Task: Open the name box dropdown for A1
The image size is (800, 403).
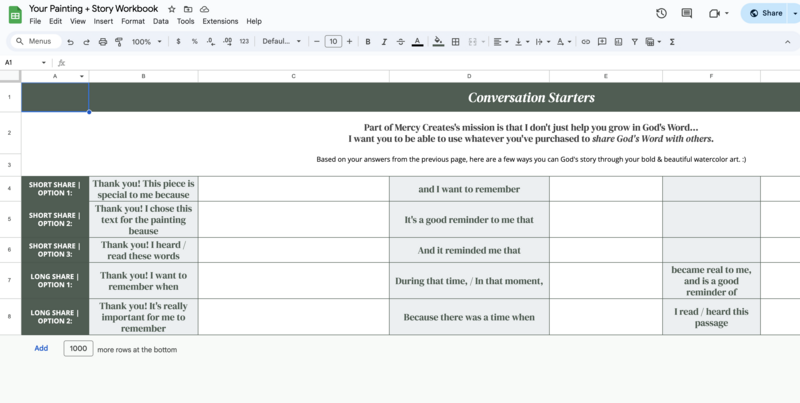Action: [x=44, y=63]
